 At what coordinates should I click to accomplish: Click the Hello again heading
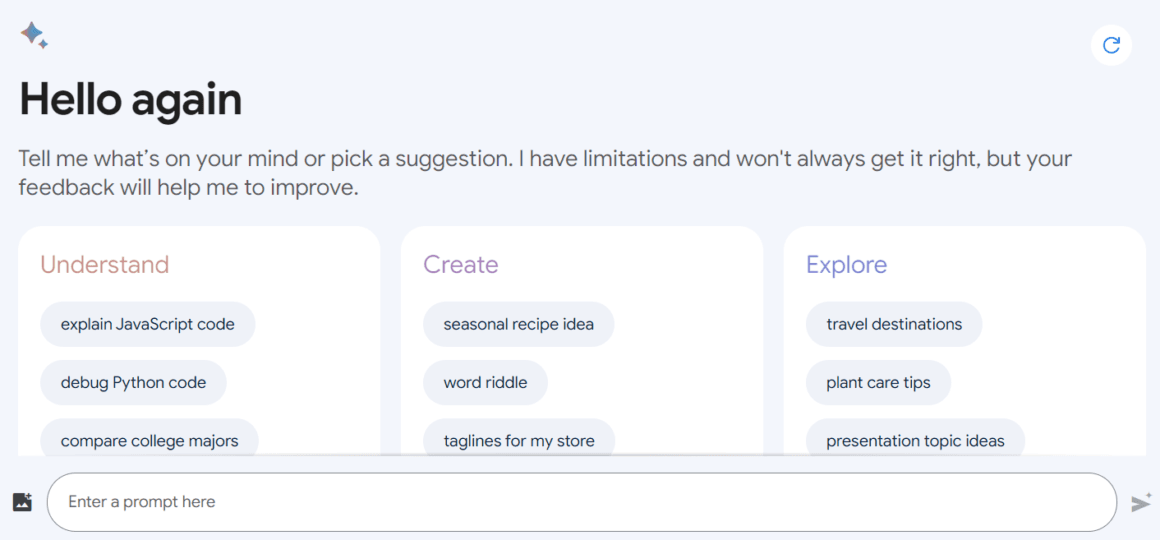[131, 99]
